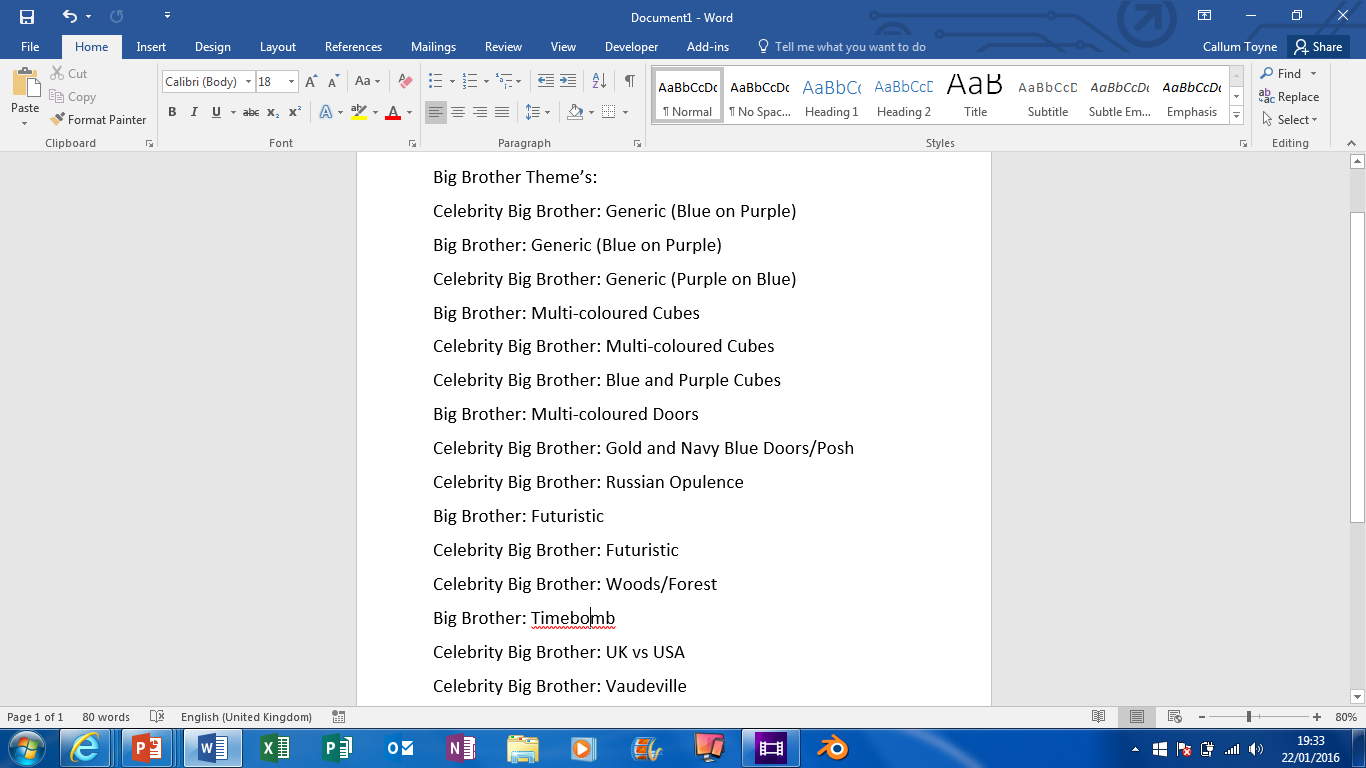
Task: Toggle bold formatting
Action: click(x=172, y=112)
